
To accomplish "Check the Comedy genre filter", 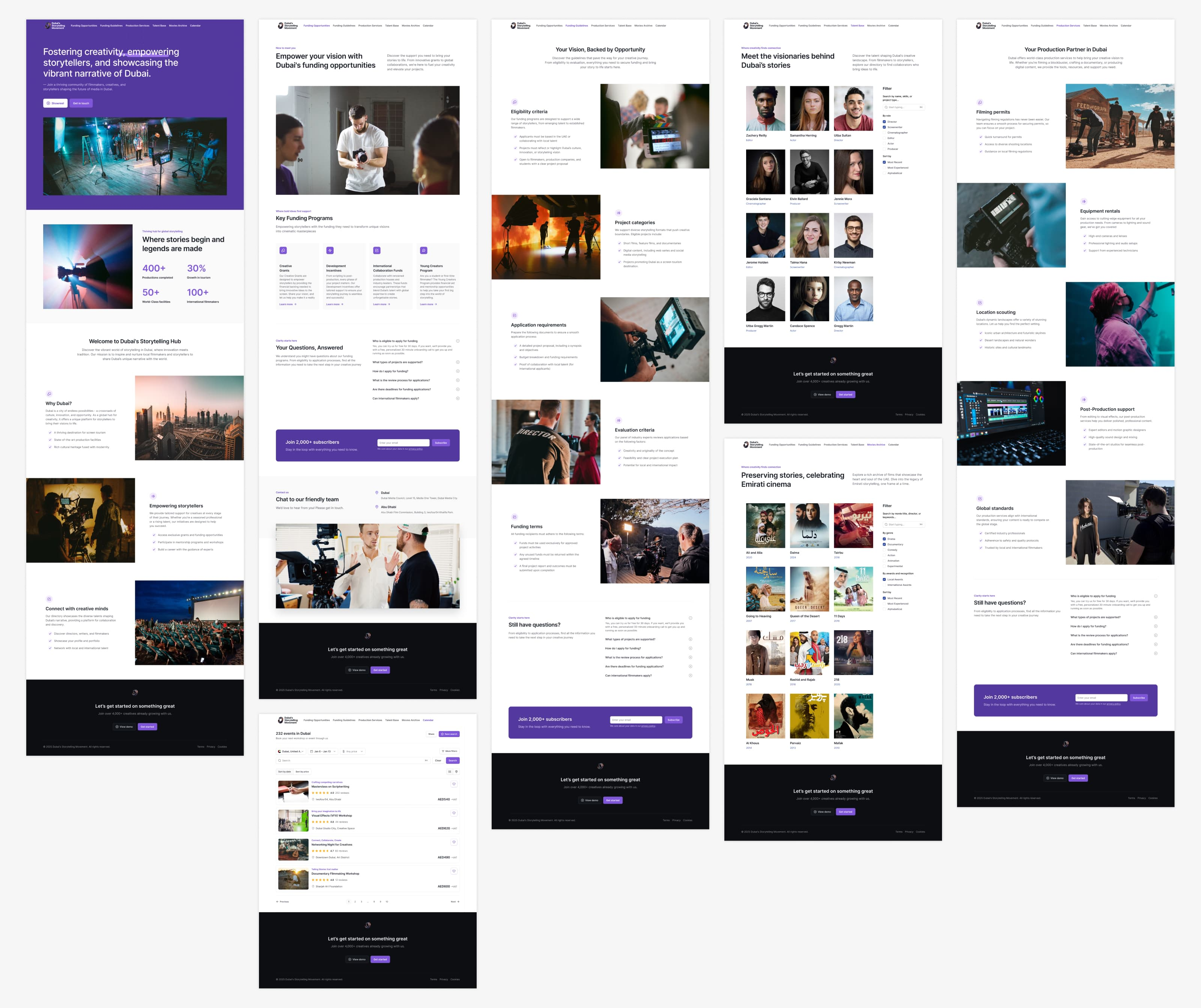I will 884,549.
